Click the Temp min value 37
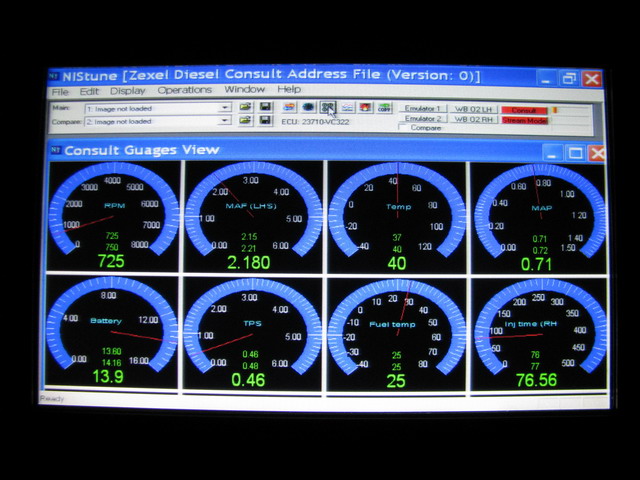Screen dimensions: 640x480 point(397,237)
